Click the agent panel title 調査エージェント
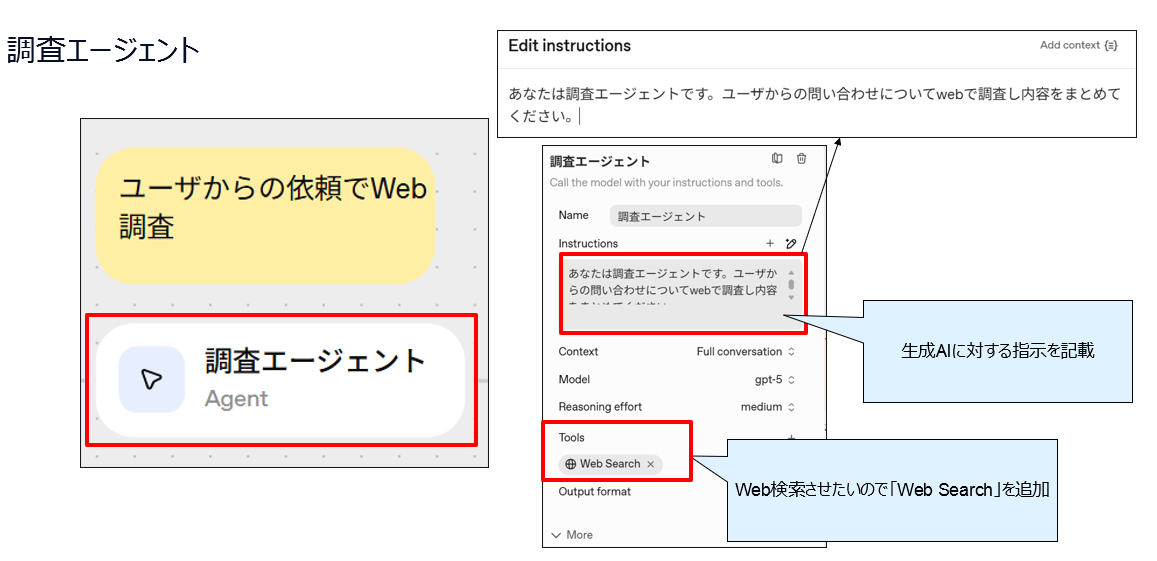This screenshot has width=1157, height=561. 599,162
